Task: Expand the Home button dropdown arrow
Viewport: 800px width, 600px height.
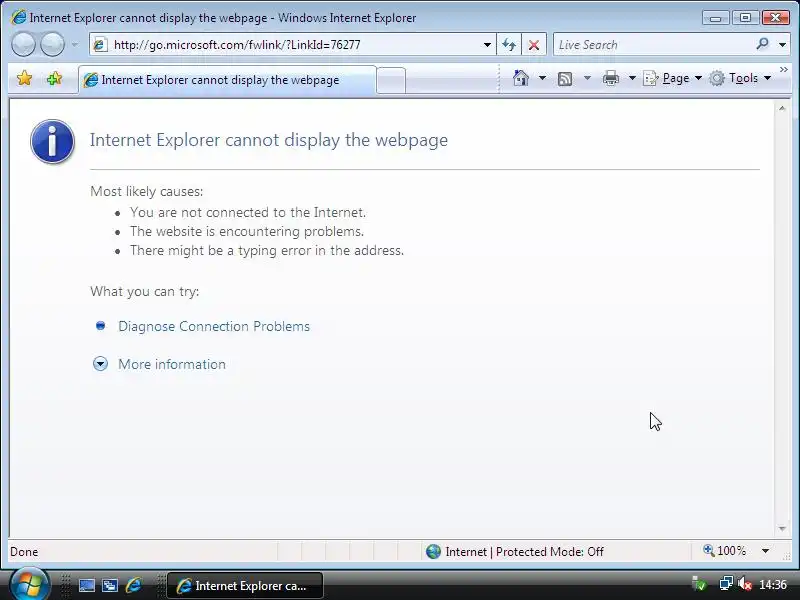Action: coord(542,78)
